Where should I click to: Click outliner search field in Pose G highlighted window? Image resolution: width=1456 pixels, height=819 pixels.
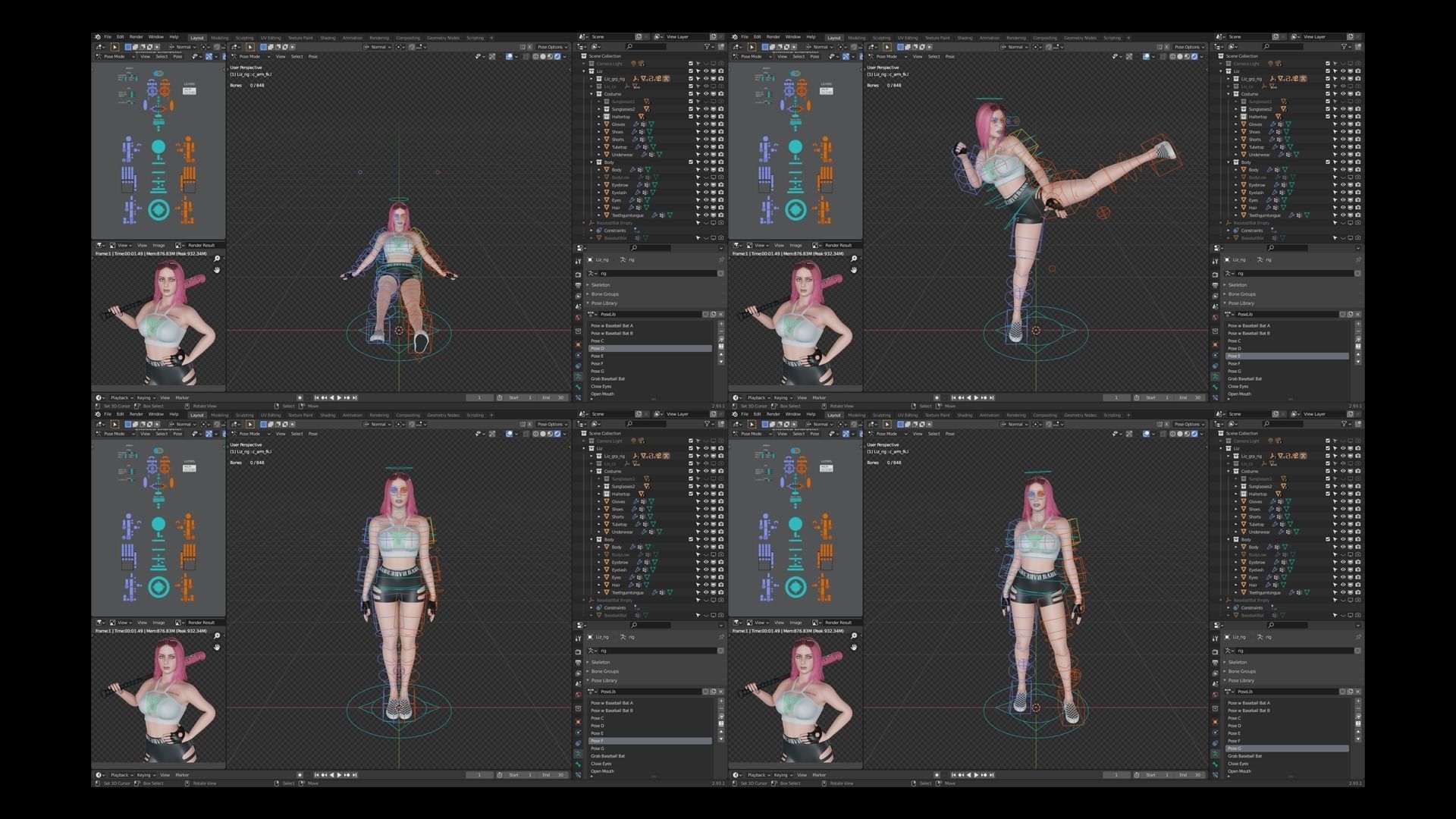[x=1283, y=424]
